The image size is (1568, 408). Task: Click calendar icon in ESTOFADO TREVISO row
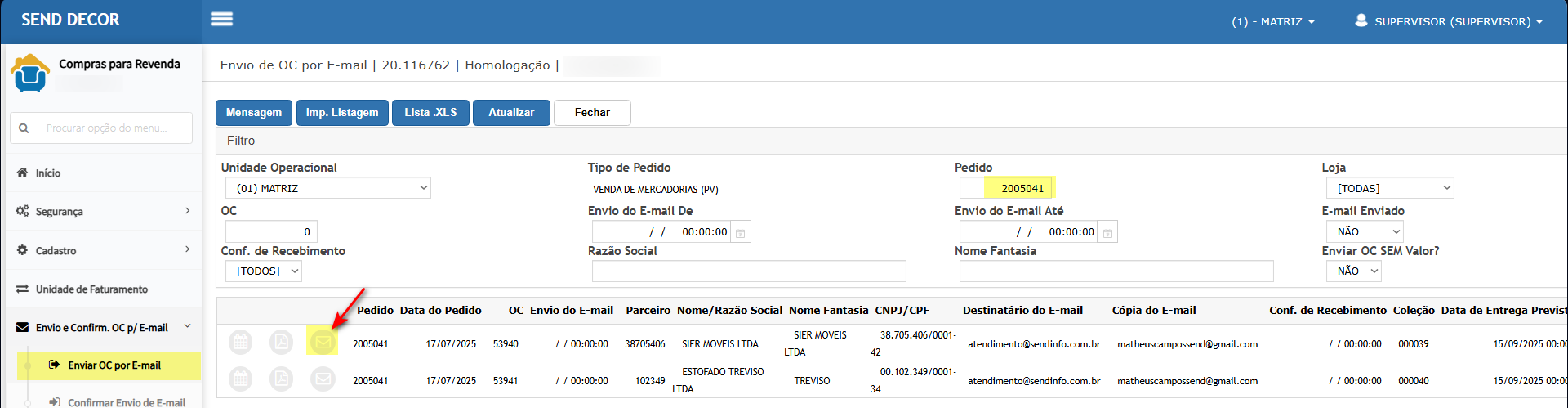tap(240, 379)
